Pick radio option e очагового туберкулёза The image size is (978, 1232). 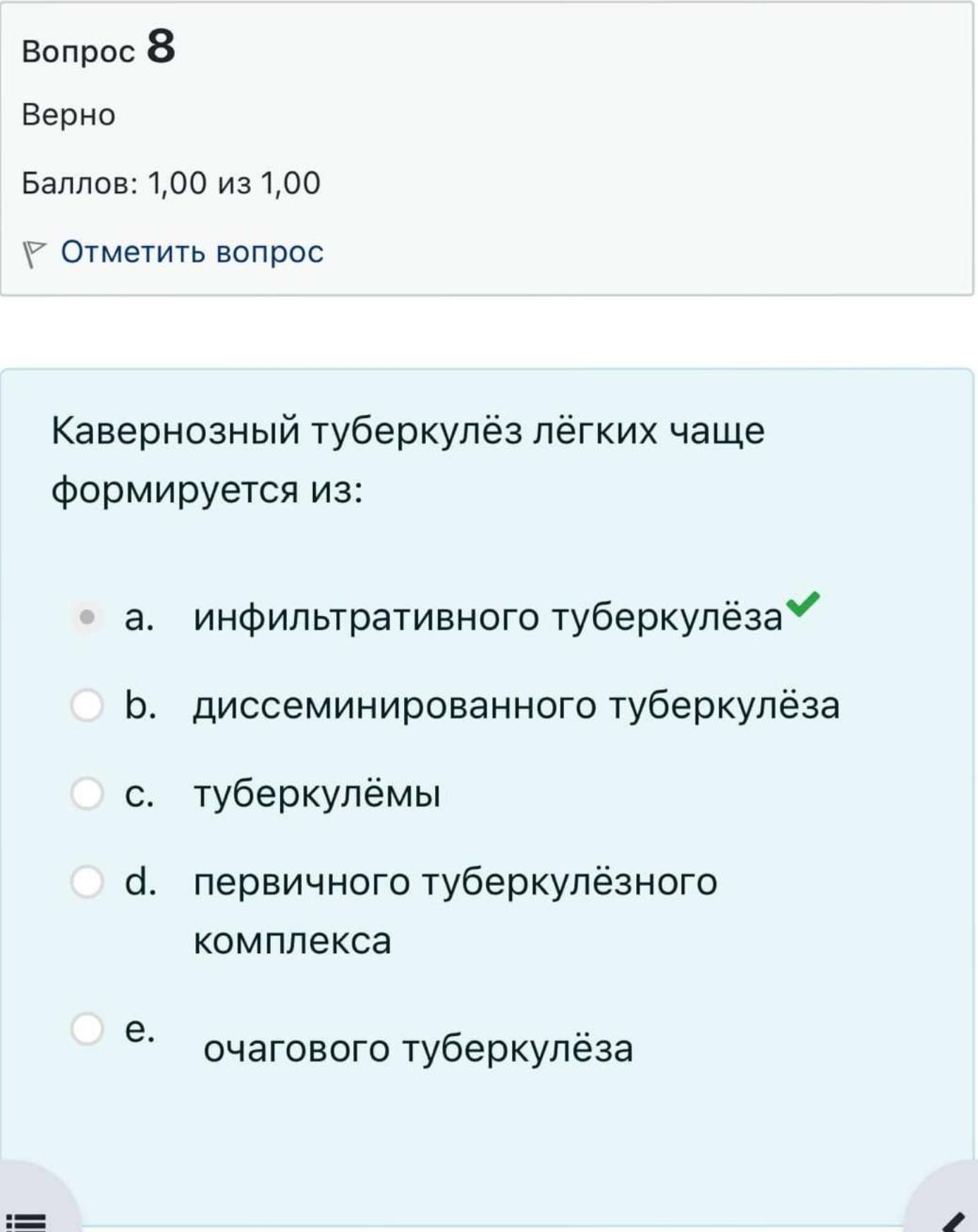[x=87, y=1029]
